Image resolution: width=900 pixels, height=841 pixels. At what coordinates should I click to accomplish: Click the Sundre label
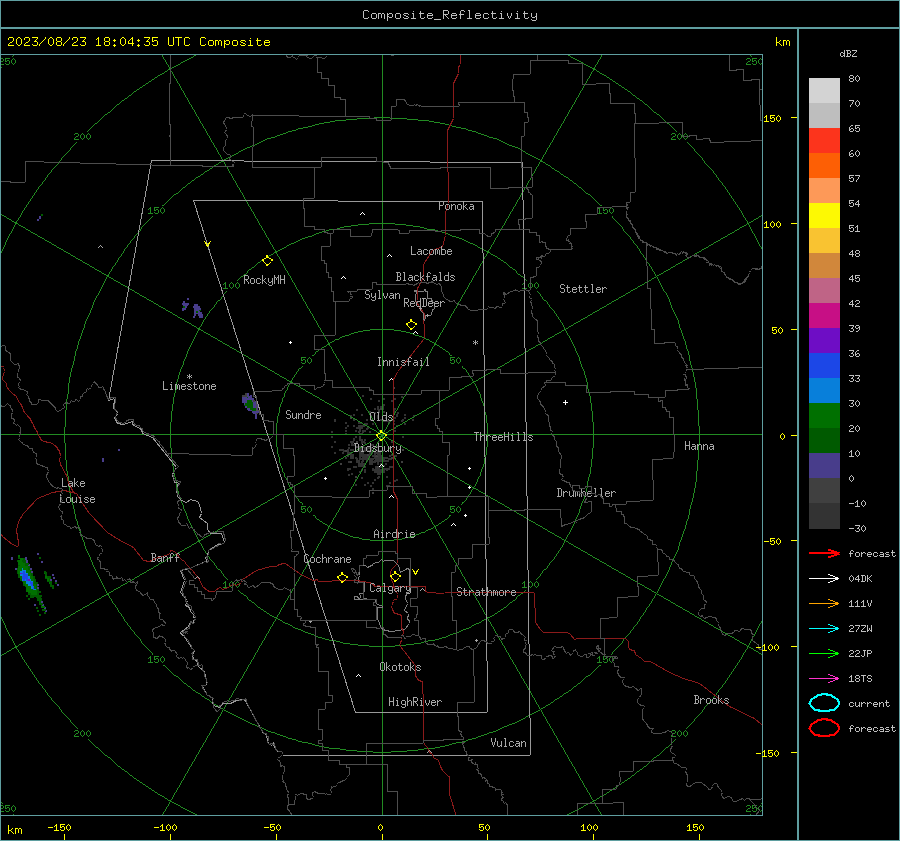[303, 414]
